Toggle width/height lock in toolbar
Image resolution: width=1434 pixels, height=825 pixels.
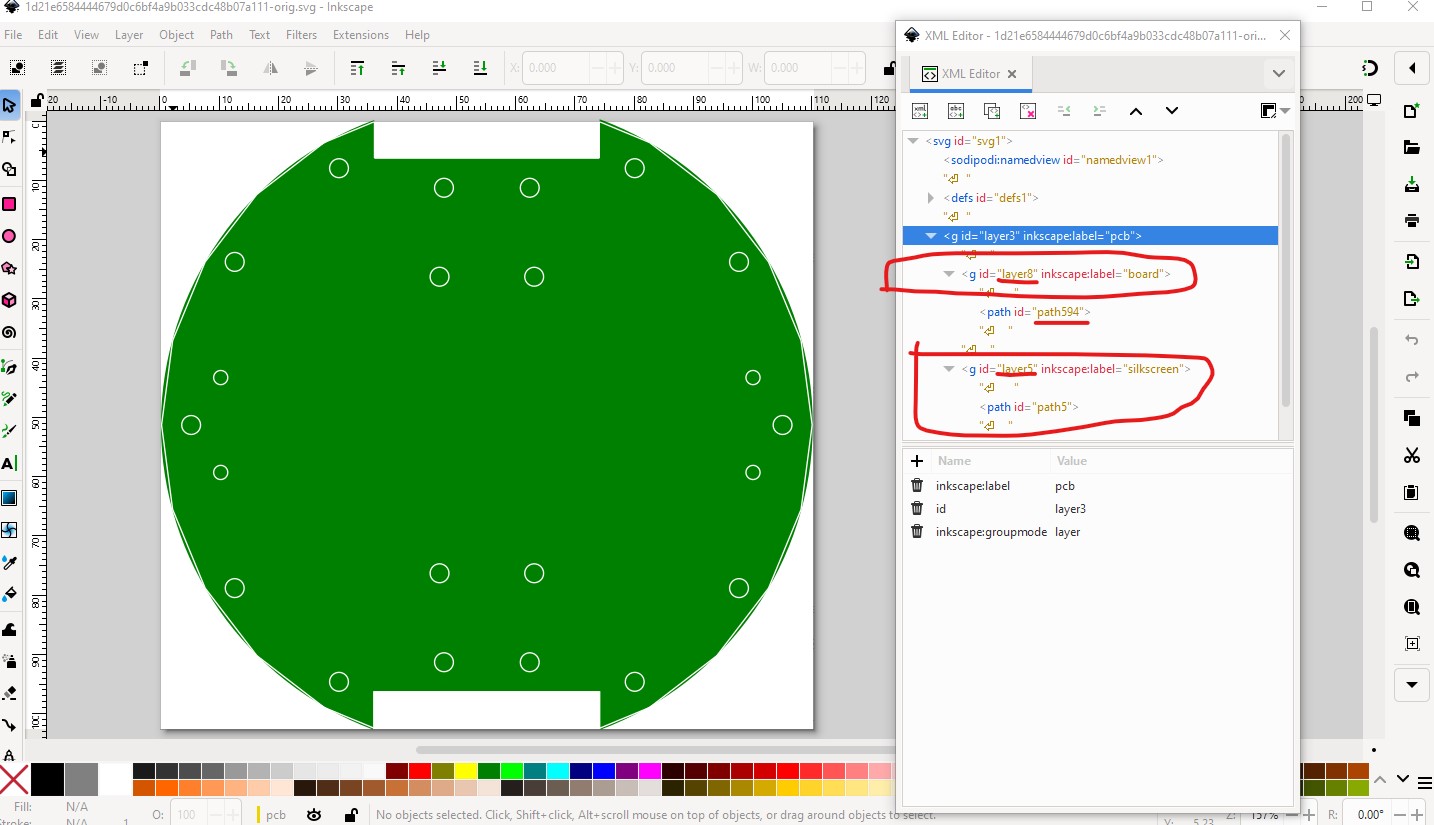pos(888,69)
